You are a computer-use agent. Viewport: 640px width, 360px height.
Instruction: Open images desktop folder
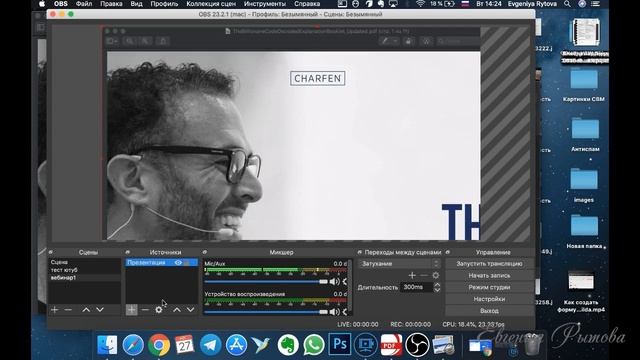[584, 186]
